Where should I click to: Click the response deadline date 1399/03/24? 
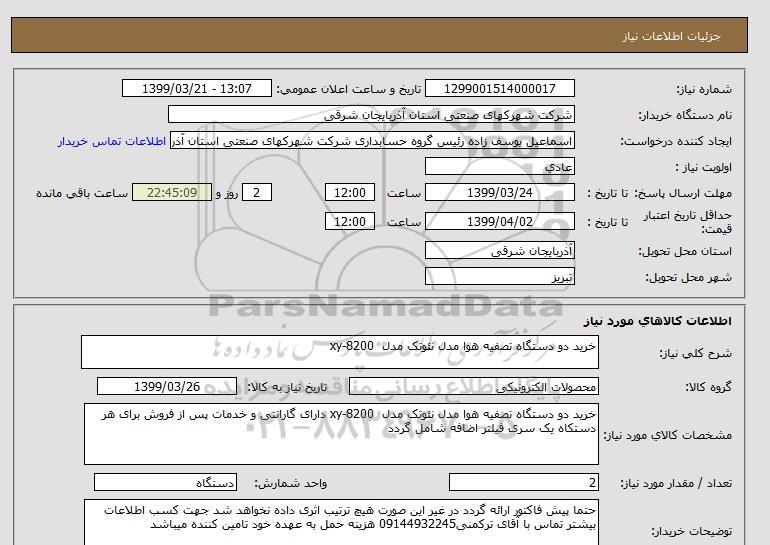click(x=499, y=192)
